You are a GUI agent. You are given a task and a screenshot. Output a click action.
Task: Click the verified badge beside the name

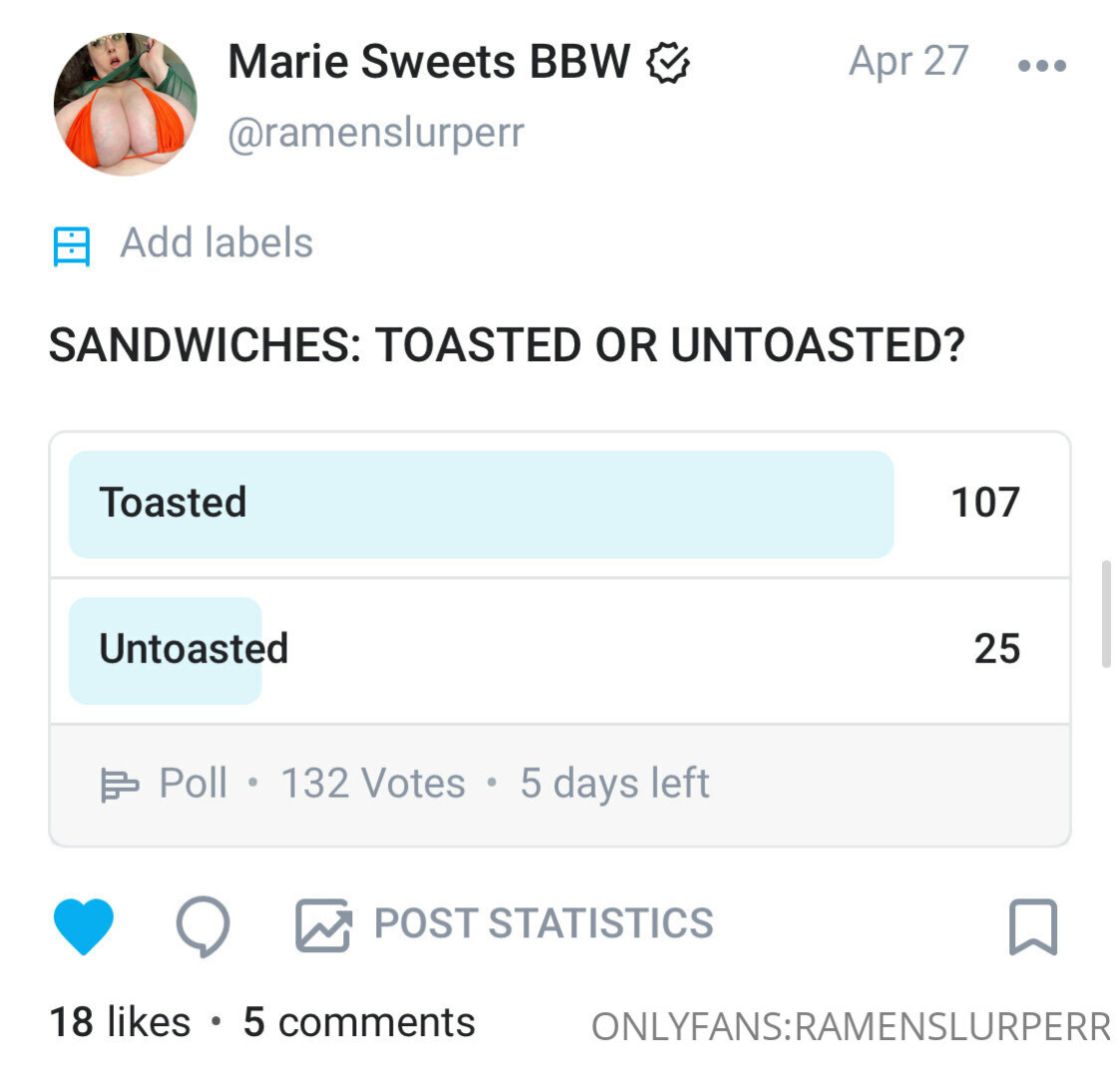tap(669, 64)
